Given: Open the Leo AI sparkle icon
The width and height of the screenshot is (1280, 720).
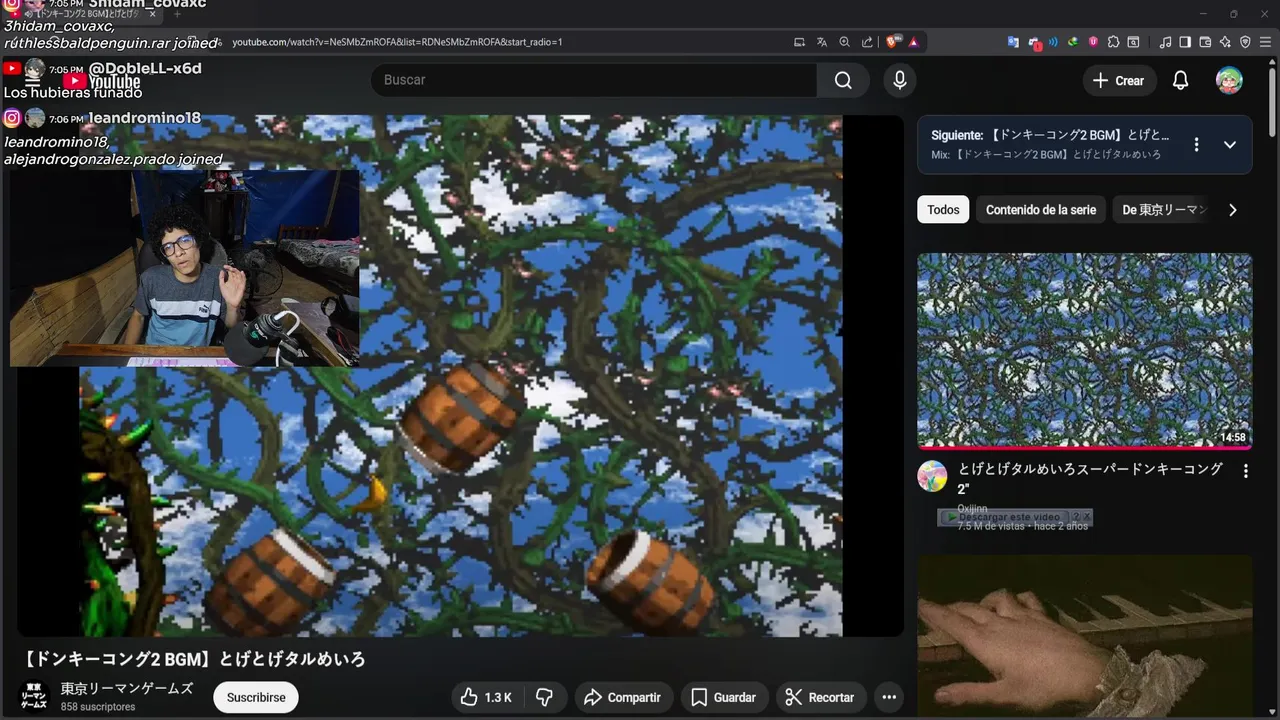Looking at the screenshot, I should 1225,42.
